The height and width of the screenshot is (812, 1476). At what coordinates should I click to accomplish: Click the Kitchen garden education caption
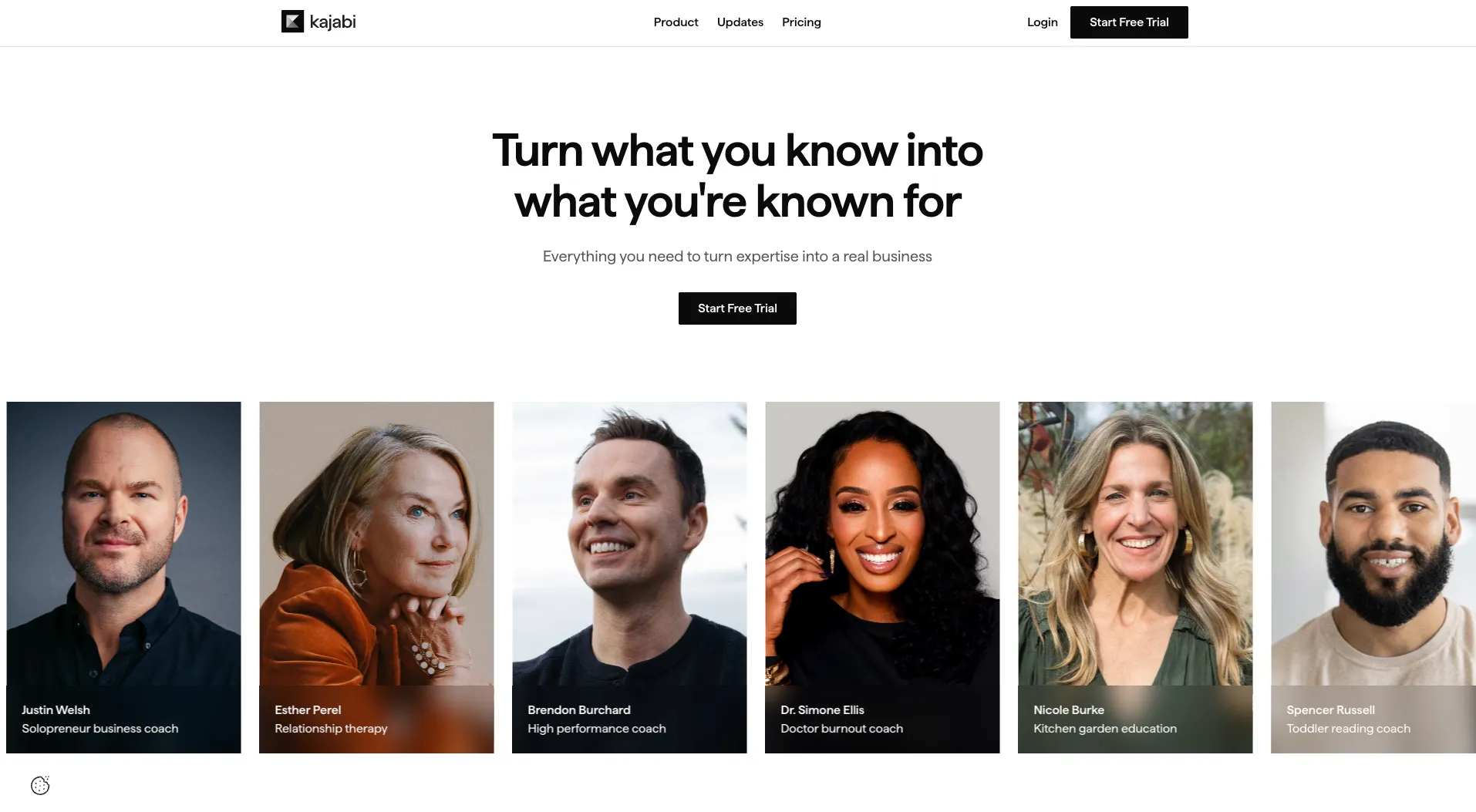tap(1105, 729)
